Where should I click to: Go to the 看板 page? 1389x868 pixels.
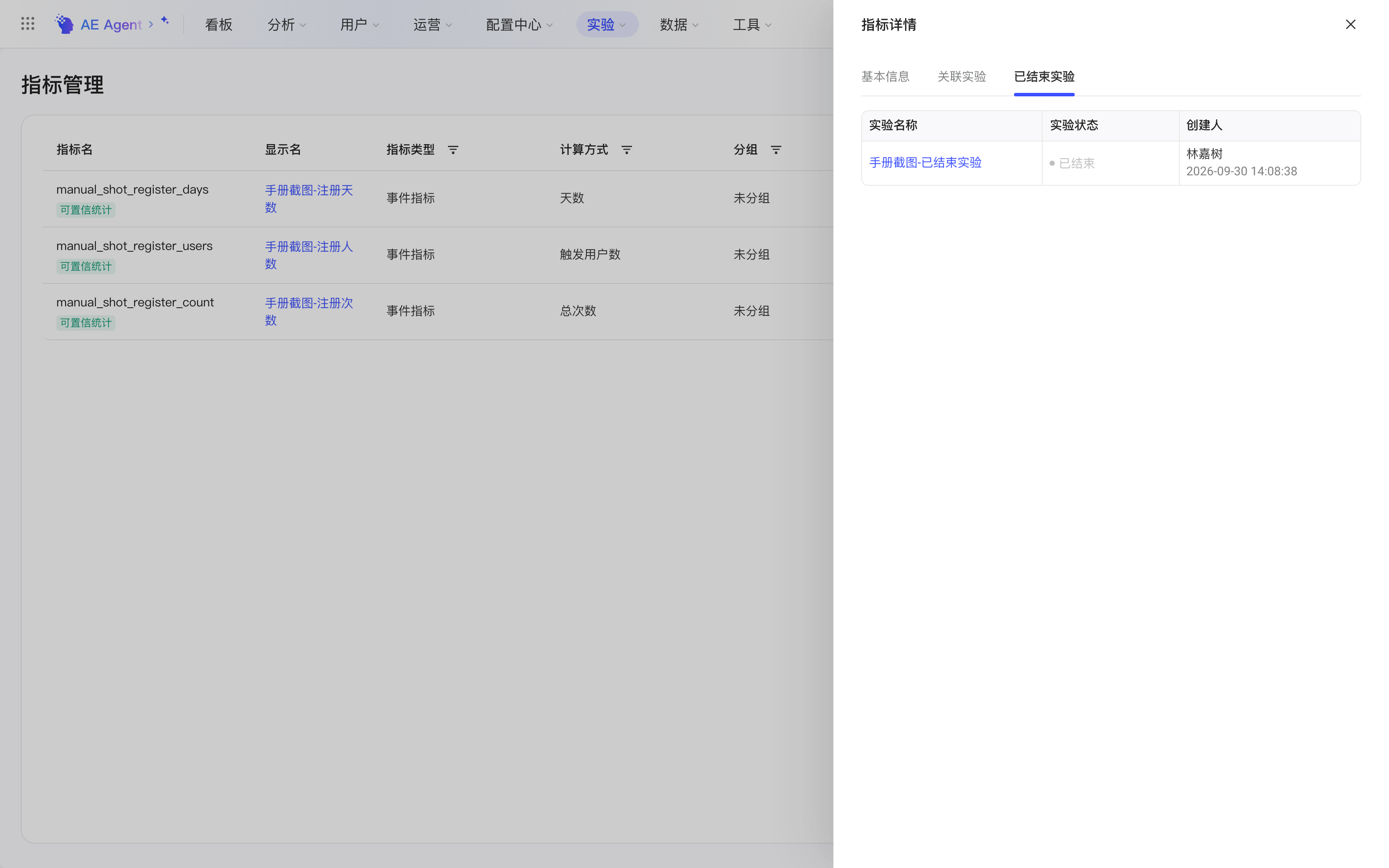pyautogui.click(x=219, y=25)
